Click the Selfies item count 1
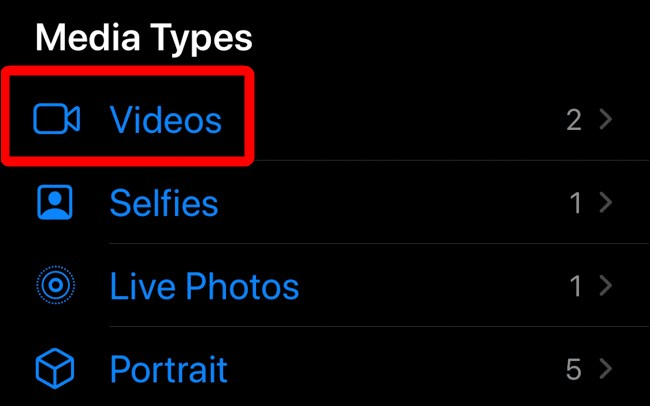This screenshot has height=406, width=650. (575, 204)
